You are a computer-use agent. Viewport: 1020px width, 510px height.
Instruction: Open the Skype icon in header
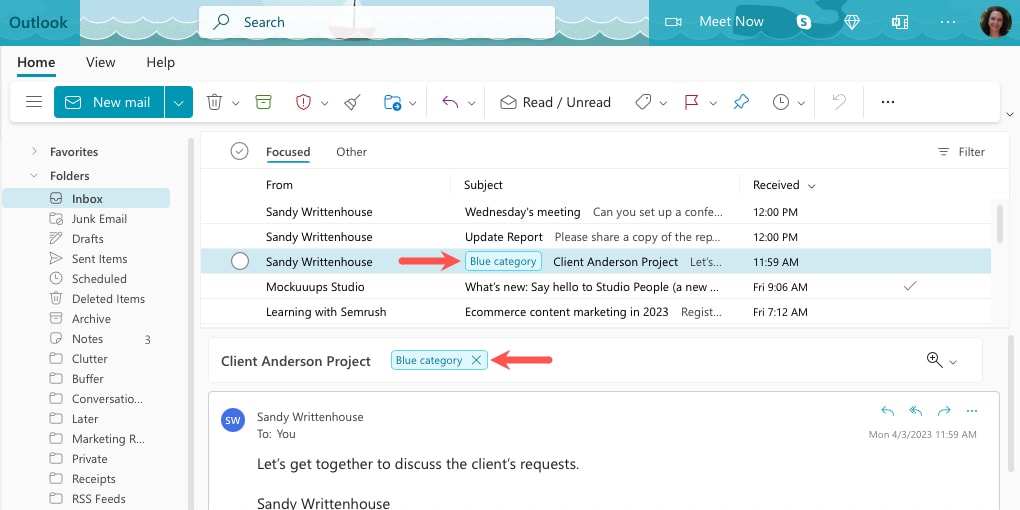804,21
